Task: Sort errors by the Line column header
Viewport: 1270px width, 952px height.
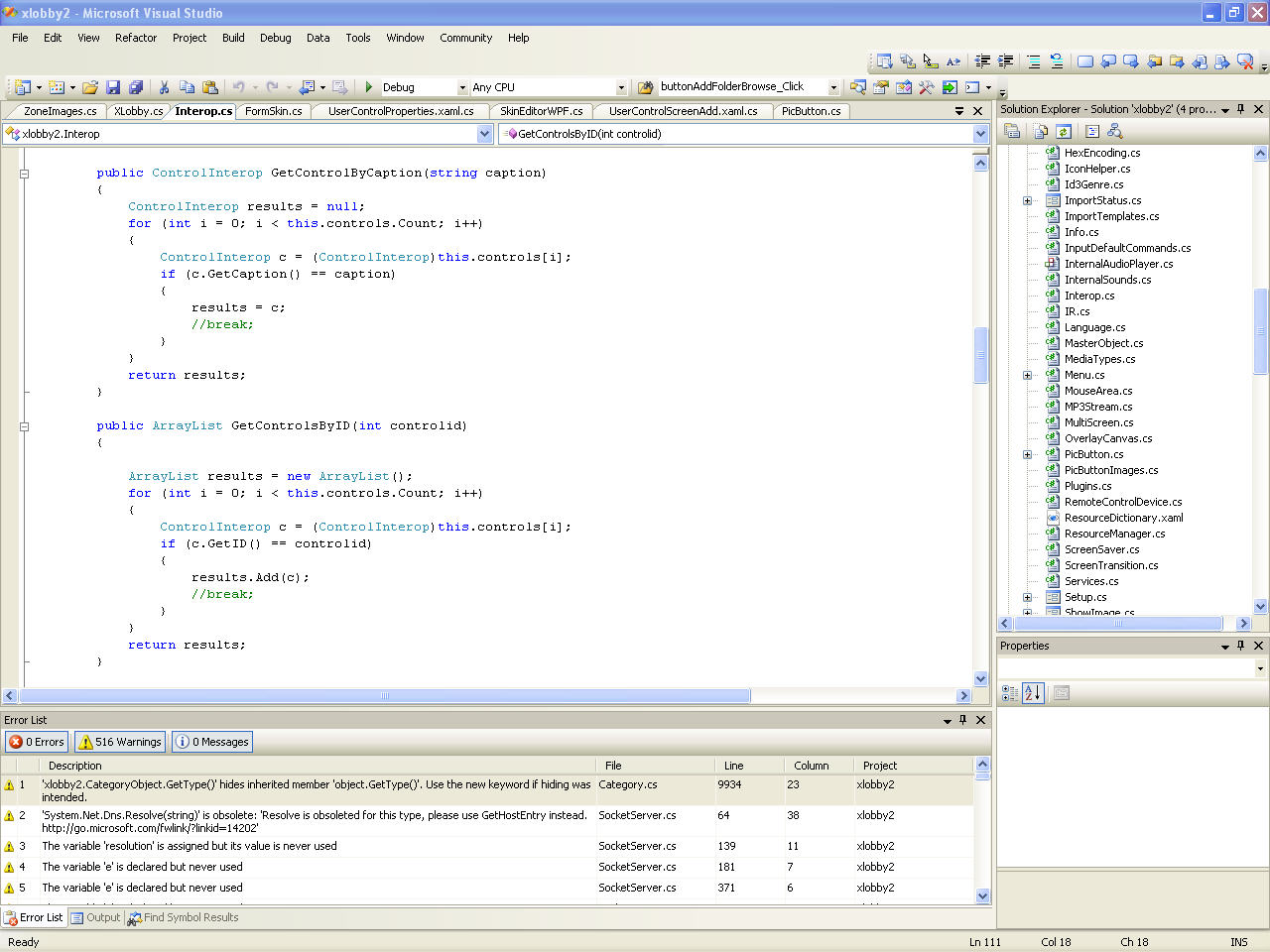Action: 749,766
